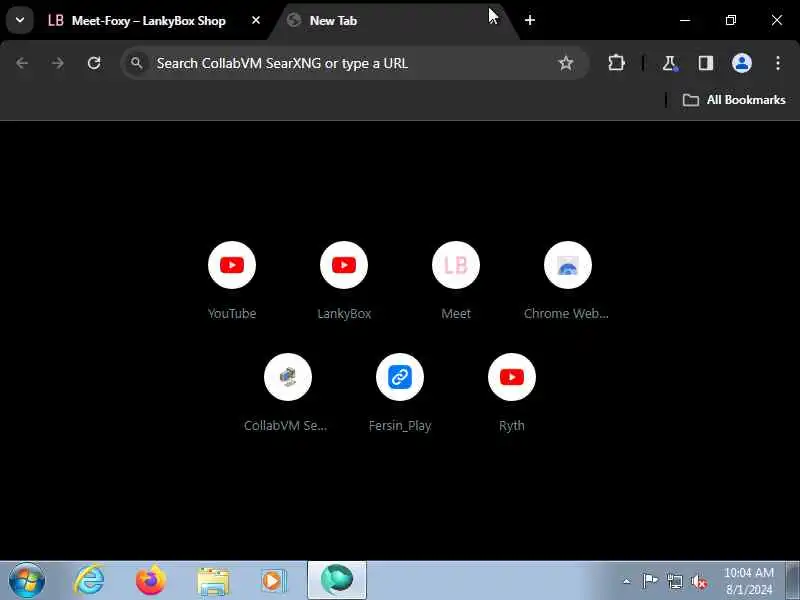Open network status tray icon
The height and width of the screenshot is (600, 800).
click(x=674, y=581)
